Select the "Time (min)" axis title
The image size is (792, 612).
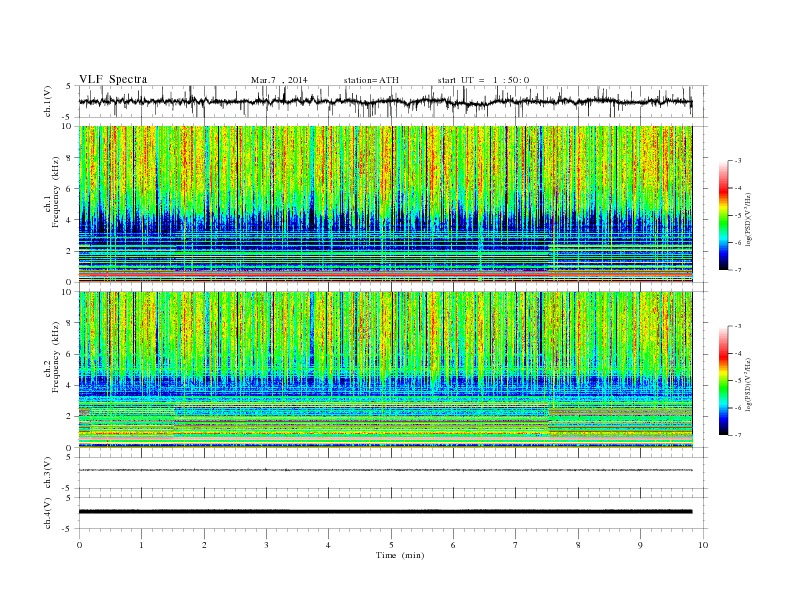(400, 555)
